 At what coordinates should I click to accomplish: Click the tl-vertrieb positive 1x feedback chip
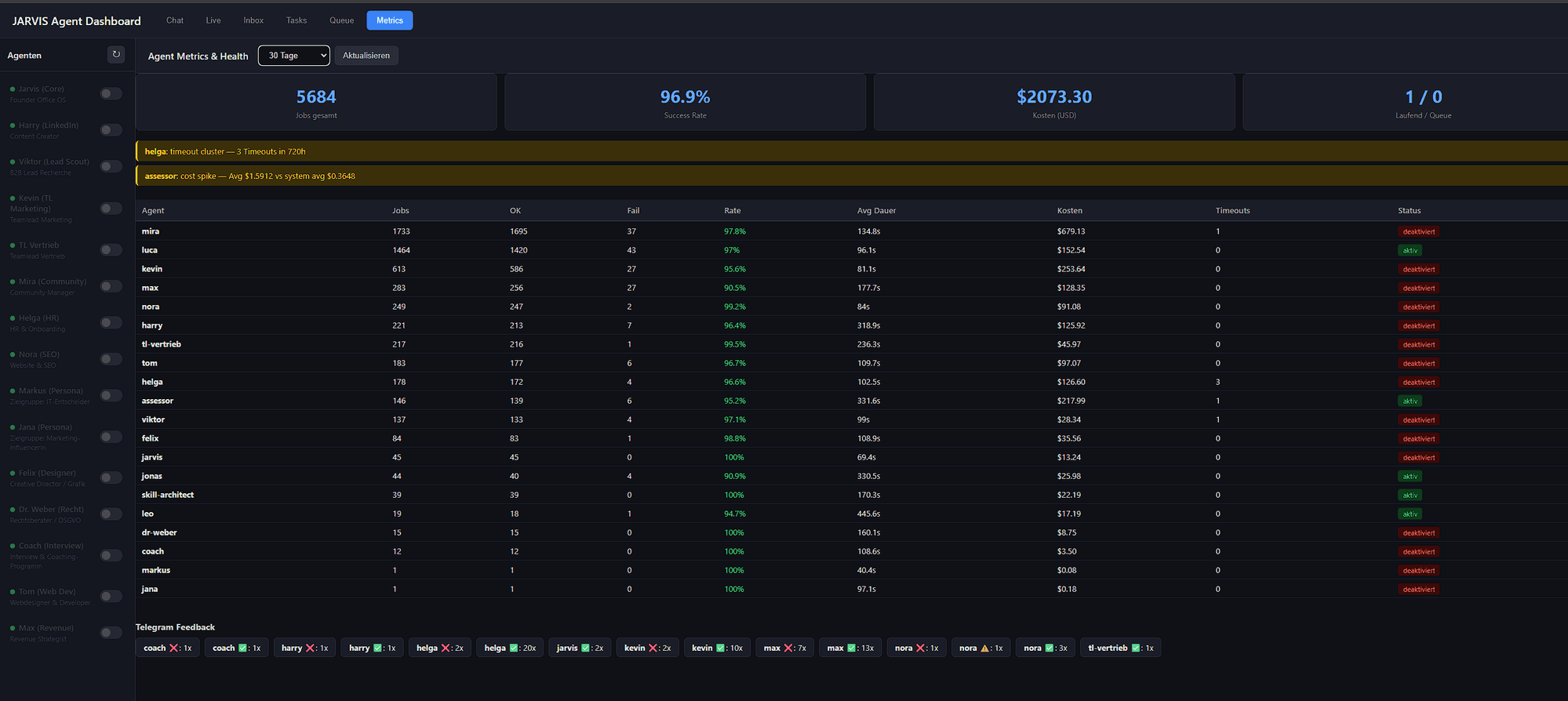(x=1120, y=648)
